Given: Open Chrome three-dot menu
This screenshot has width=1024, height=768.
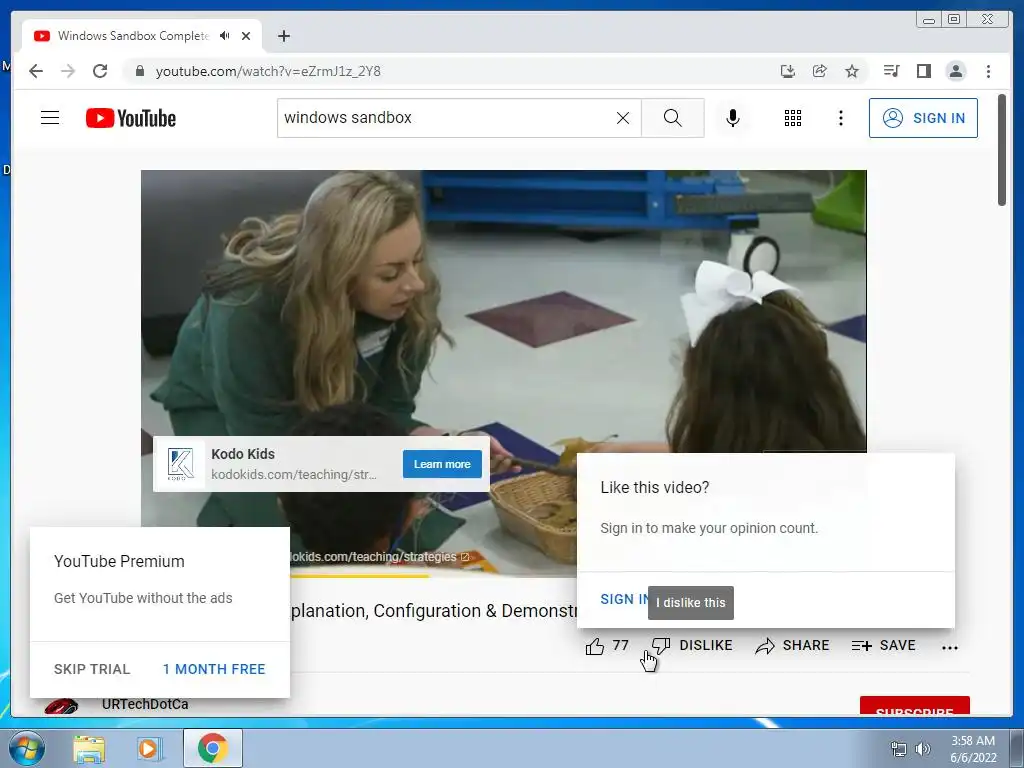Looking at the screenshot, I should point(988,71).
